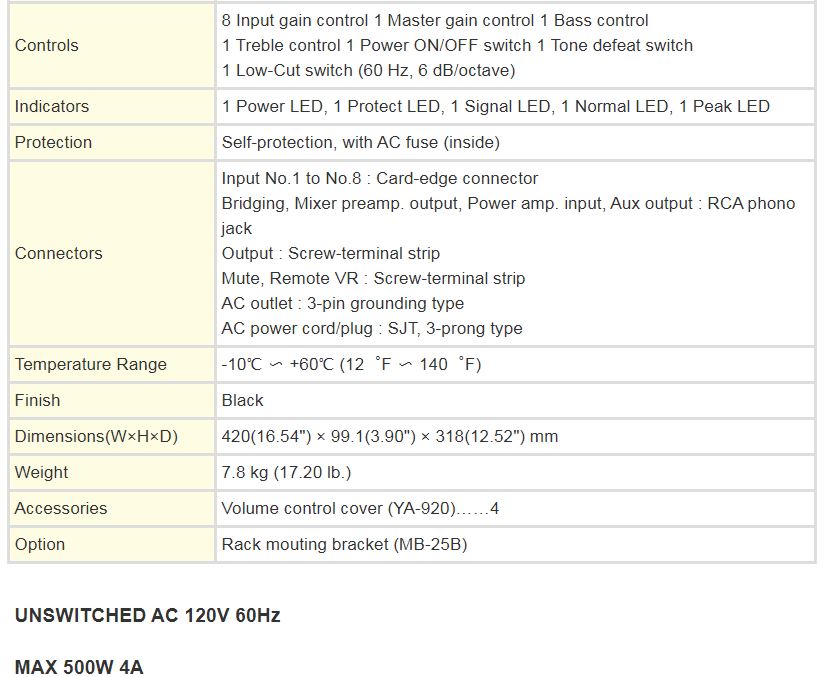This screenshot has height=677, width=829.
Task: Click the Finish row label
Action: pyautogui.click(x=37, y=400)
